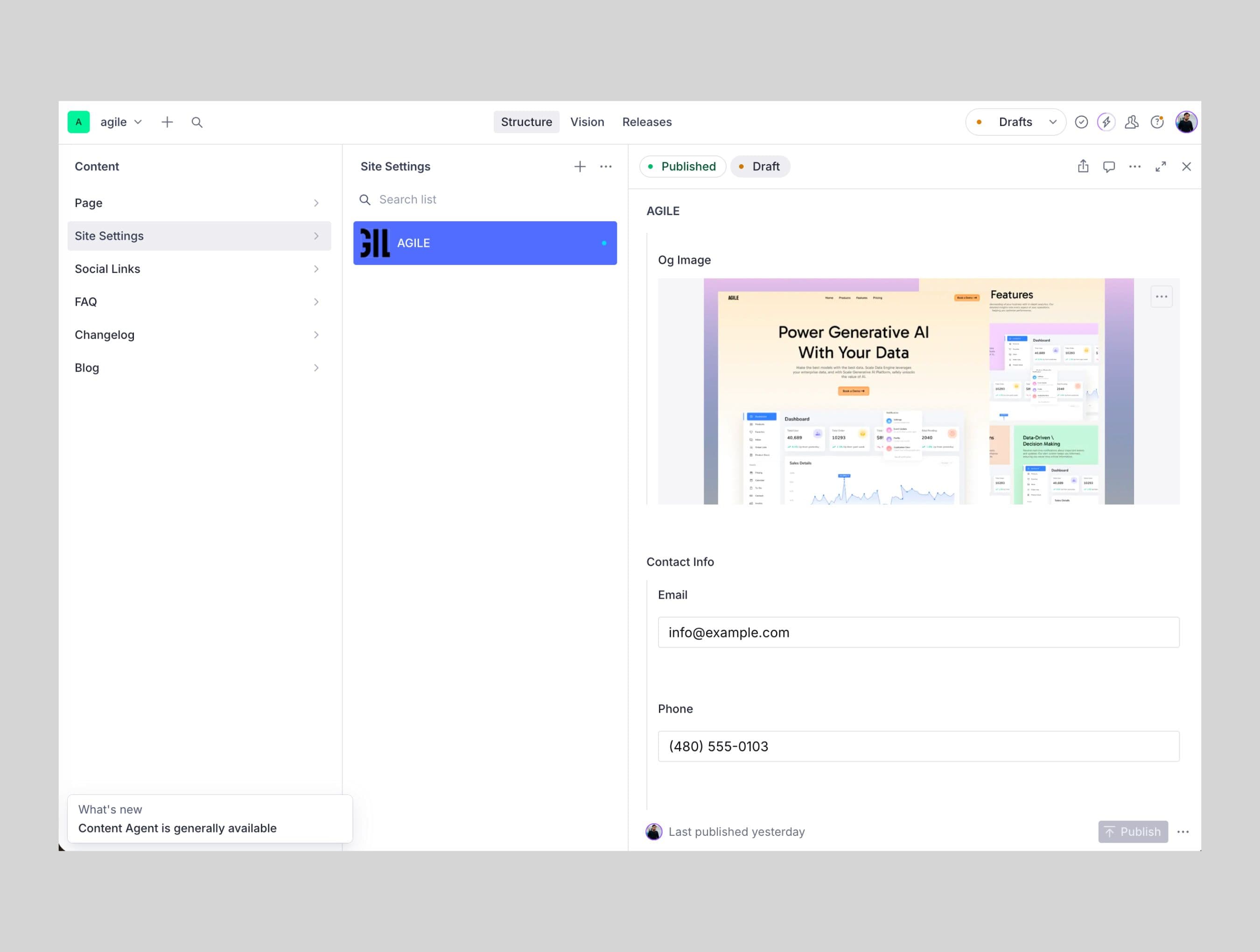This screenshot has width=1260, height=952.
Task: Click the chevron on Blog row
Action: click(316, 368)
